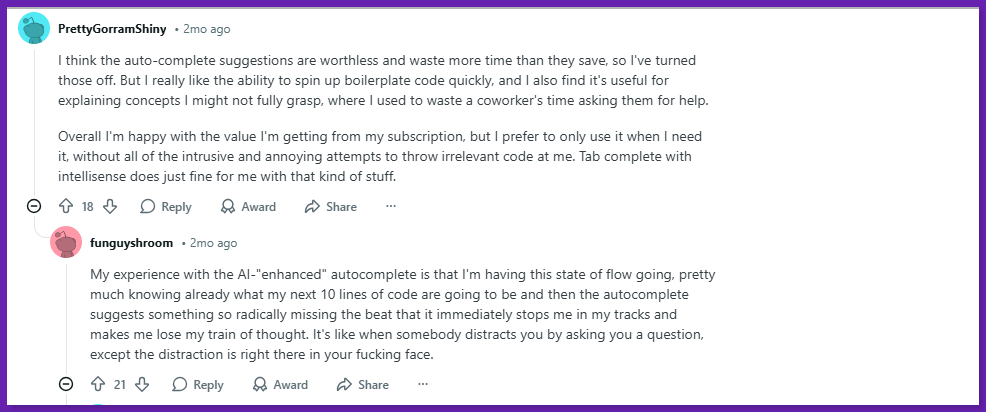Open funguyshroom's user profile

click(132, 243)
